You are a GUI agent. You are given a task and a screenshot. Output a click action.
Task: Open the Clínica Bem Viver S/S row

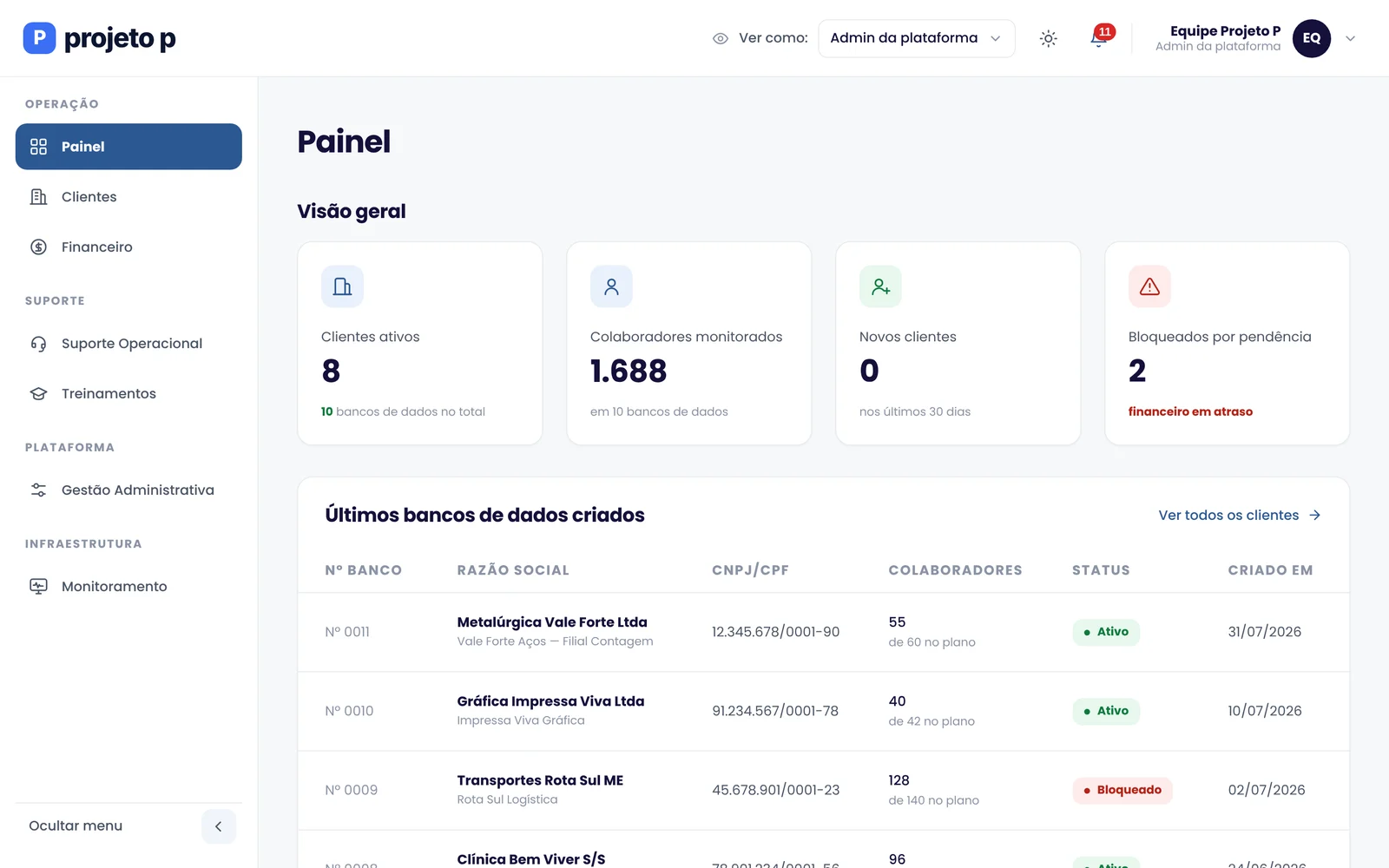823,850
